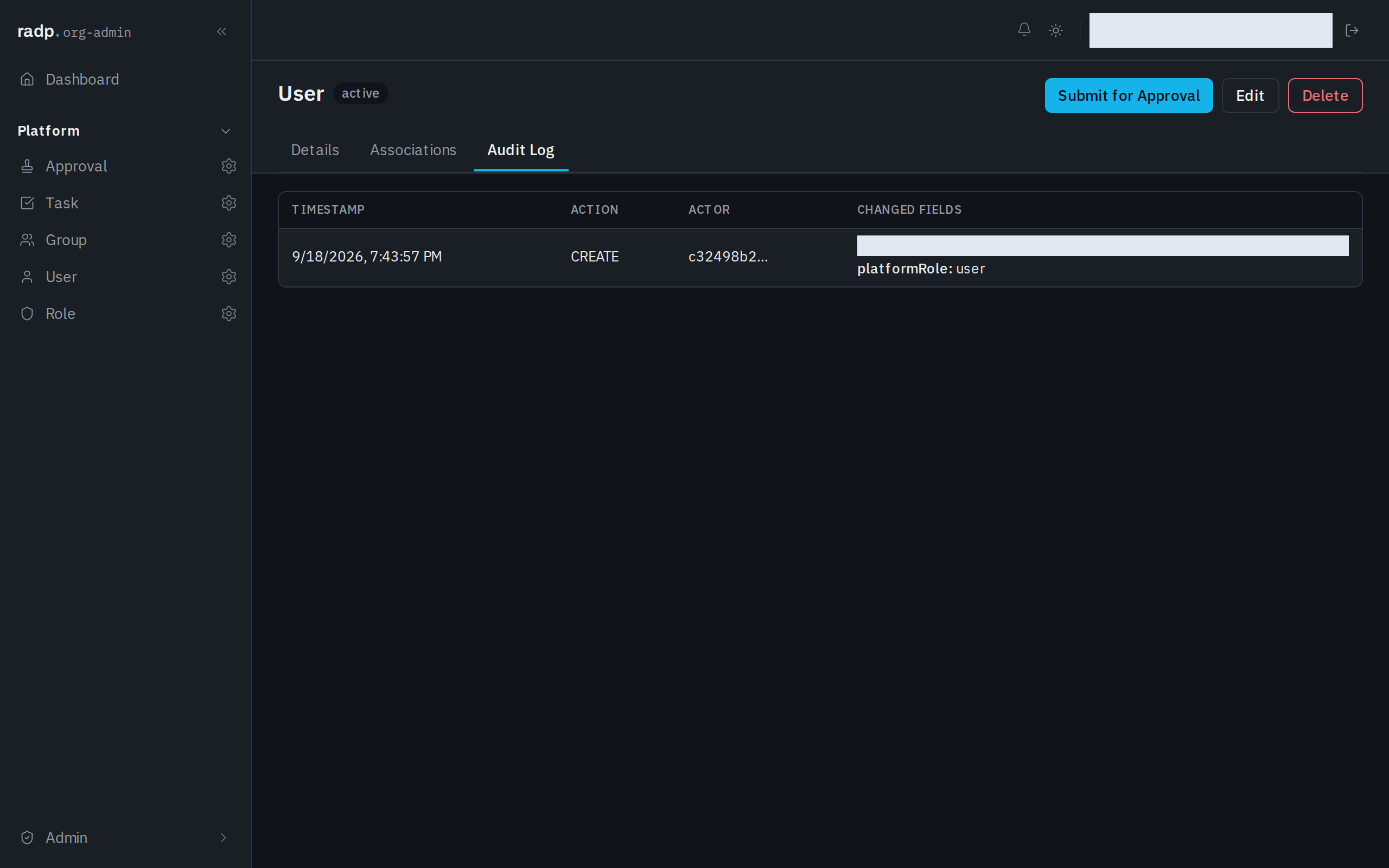1389x868 pixels.
Task: Open User settings gear icon
Action: (229, 277)
